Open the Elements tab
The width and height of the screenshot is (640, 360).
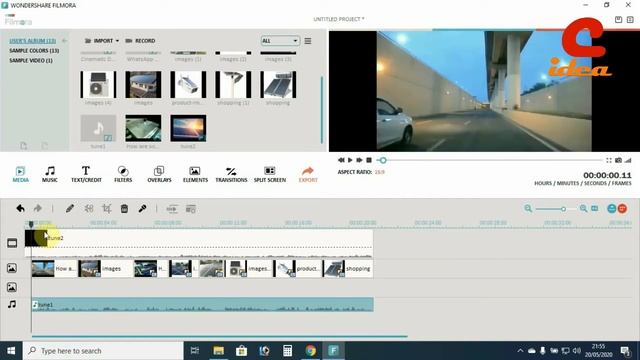tap(195, 174)
